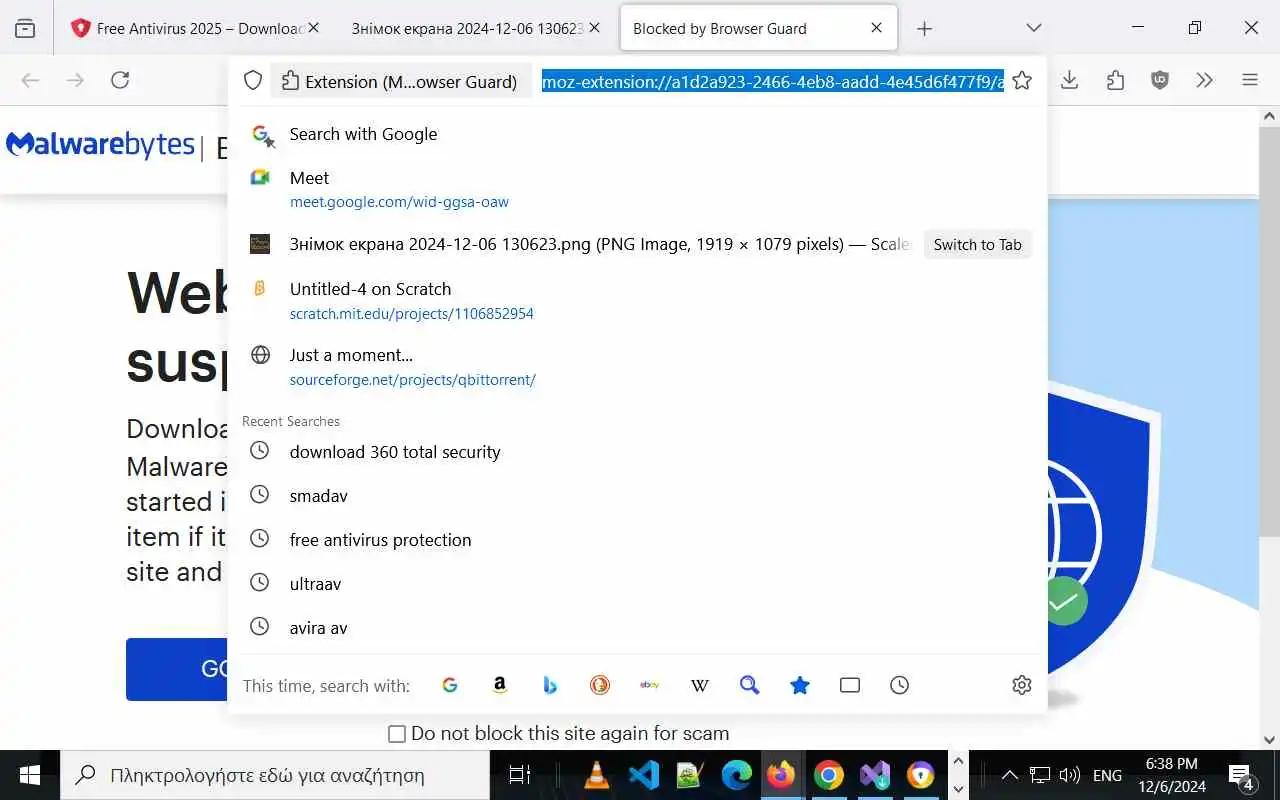Click the uBlock Origin shield icon
Viewport: 1280px width, 800px height.
[x=1160, y=80]
